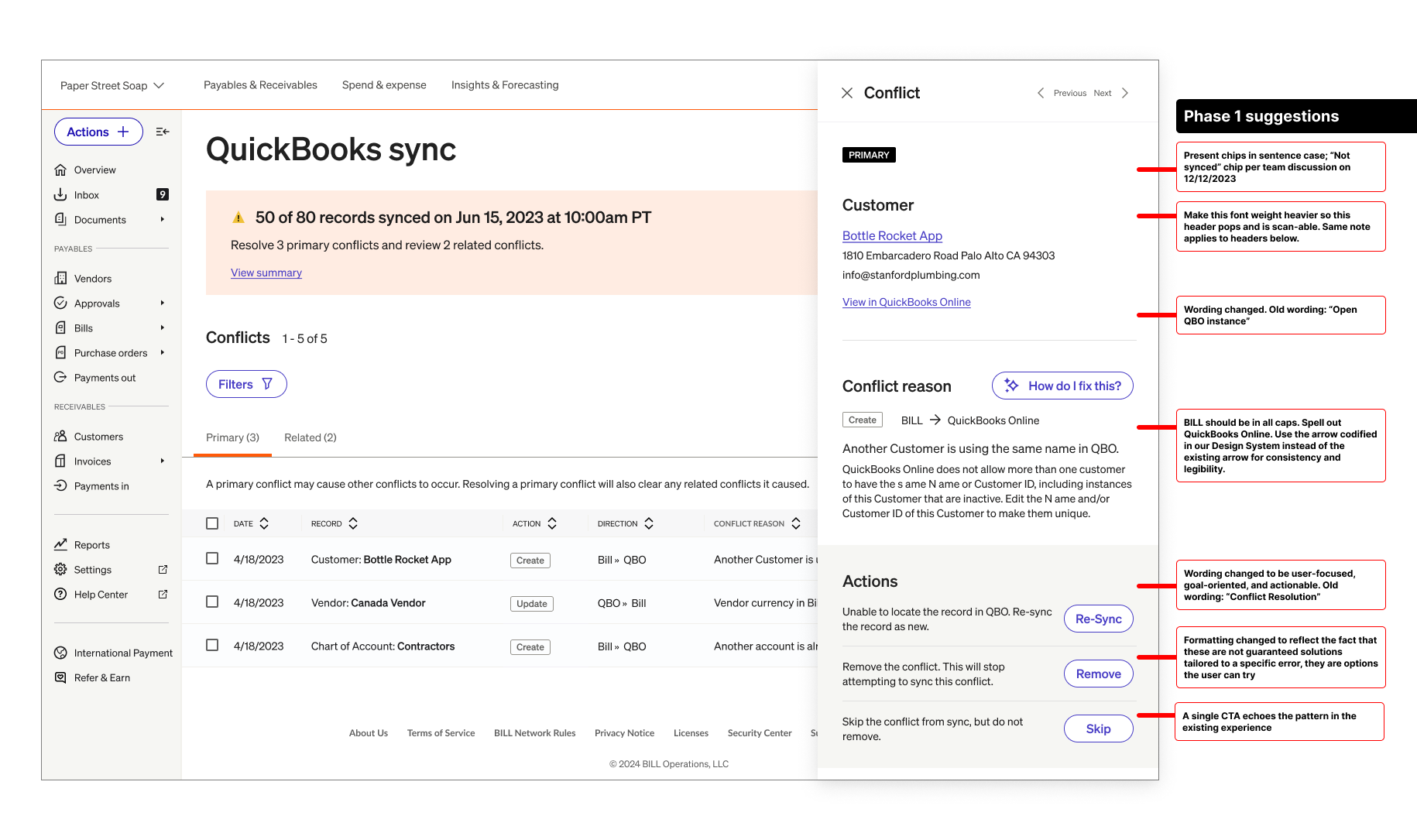Click the Actions plus button

point(98,132)
